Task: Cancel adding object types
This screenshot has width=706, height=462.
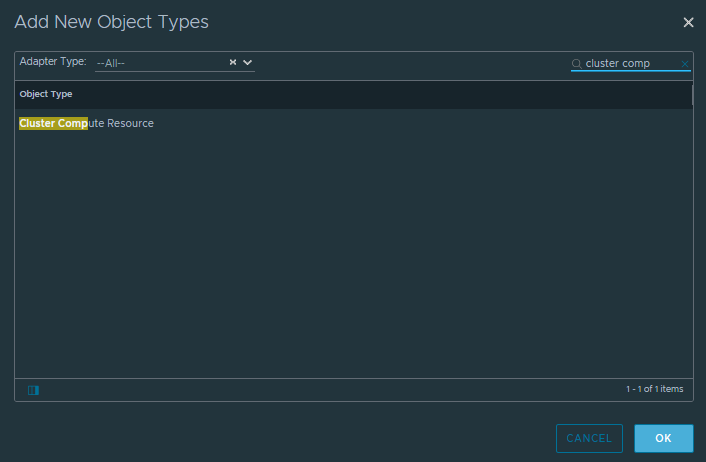Action: click(589, 438)
